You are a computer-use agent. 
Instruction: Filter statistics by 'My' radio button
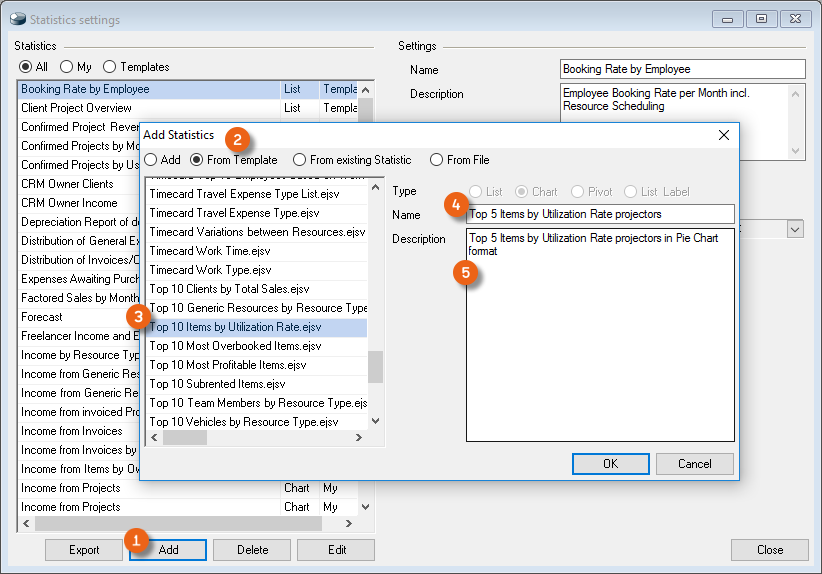pos(67,67)
